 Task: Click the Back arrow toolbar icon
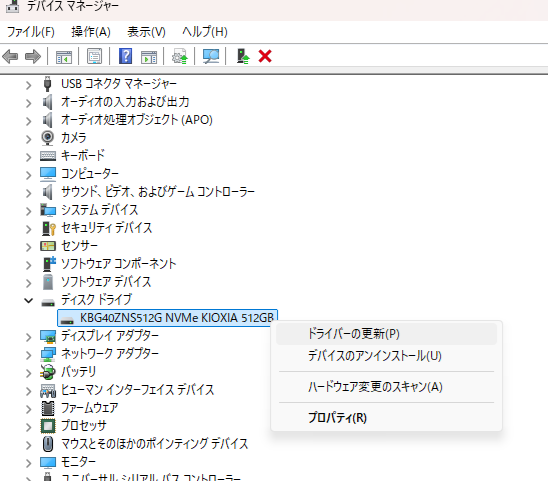[10, 56]
